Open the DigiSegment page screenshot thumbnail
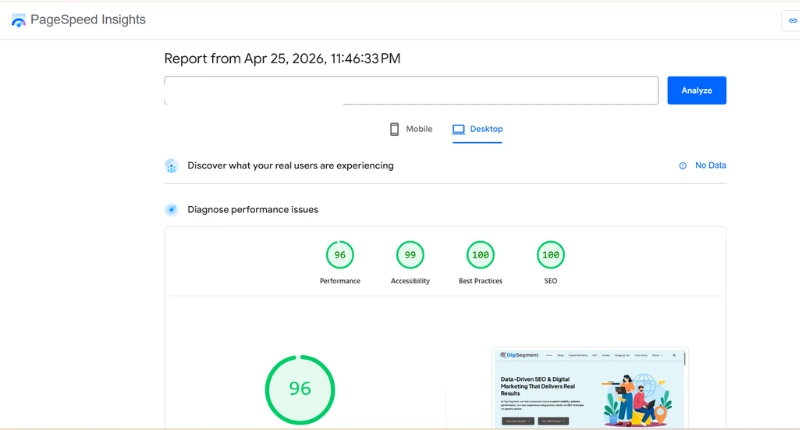This screenshot has height=430, width=800. (590, 388)
